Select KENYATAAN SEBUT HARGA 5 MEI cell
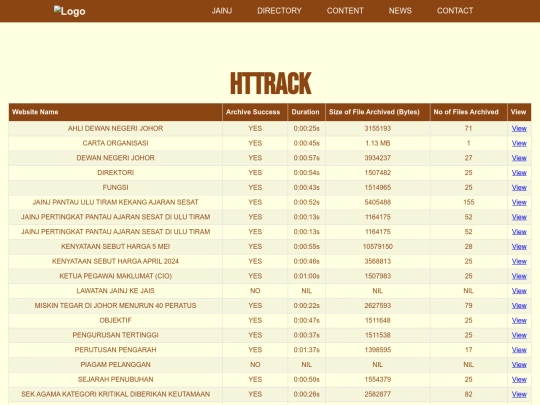540x405 pixels. (115, 247)
